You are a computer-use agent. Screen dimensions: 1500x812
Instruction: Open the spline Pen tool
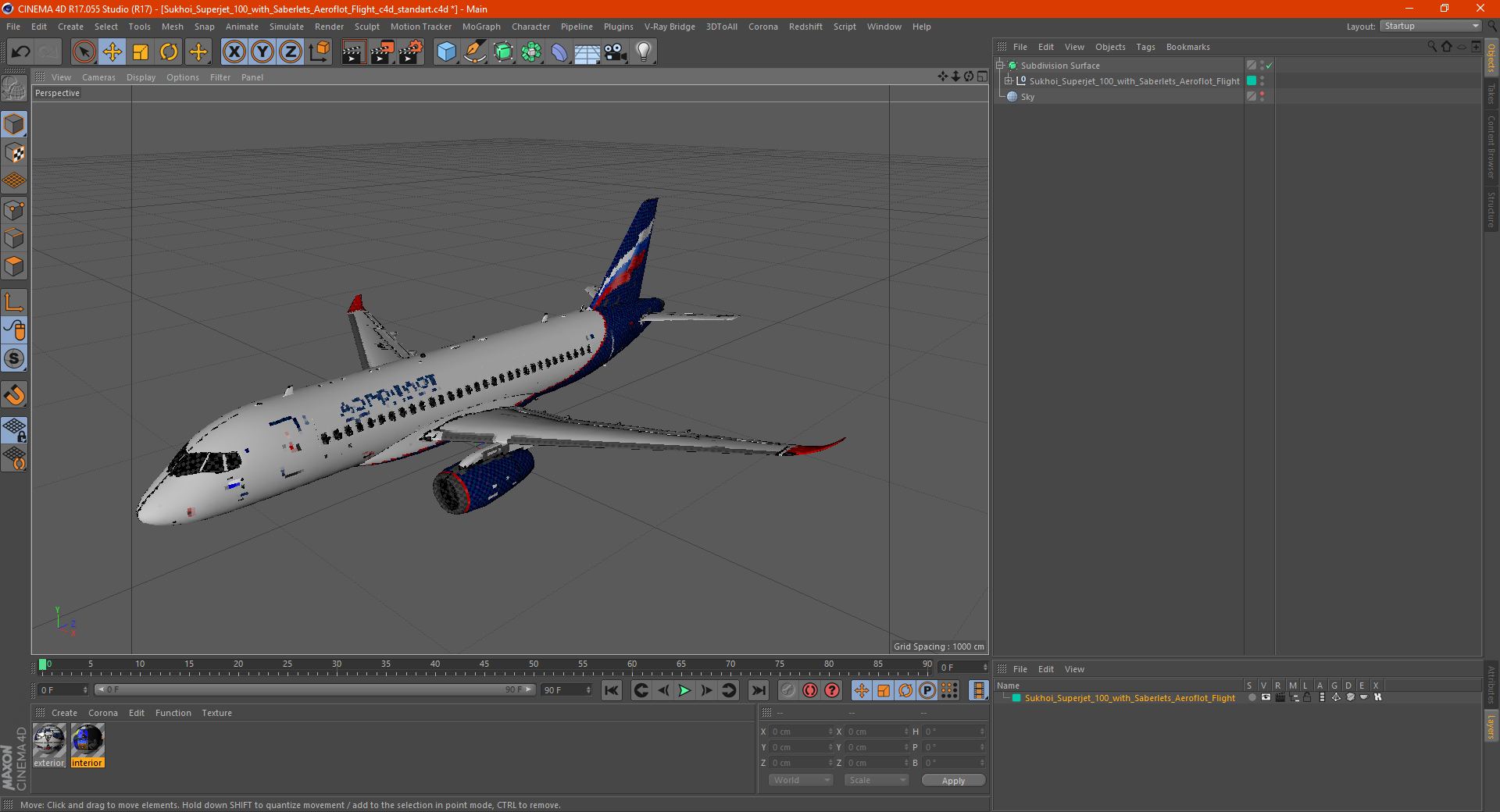475,52
